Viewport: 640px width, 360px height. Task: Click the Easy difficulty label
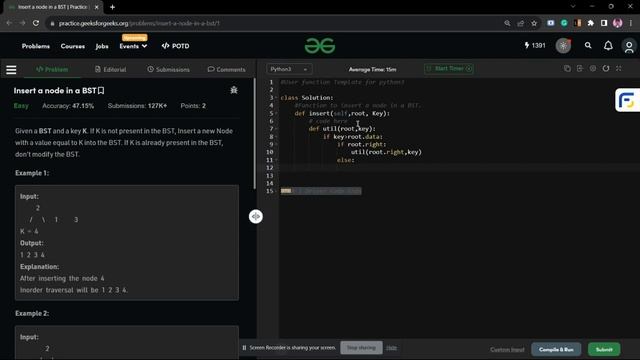[x=21, y=106]
